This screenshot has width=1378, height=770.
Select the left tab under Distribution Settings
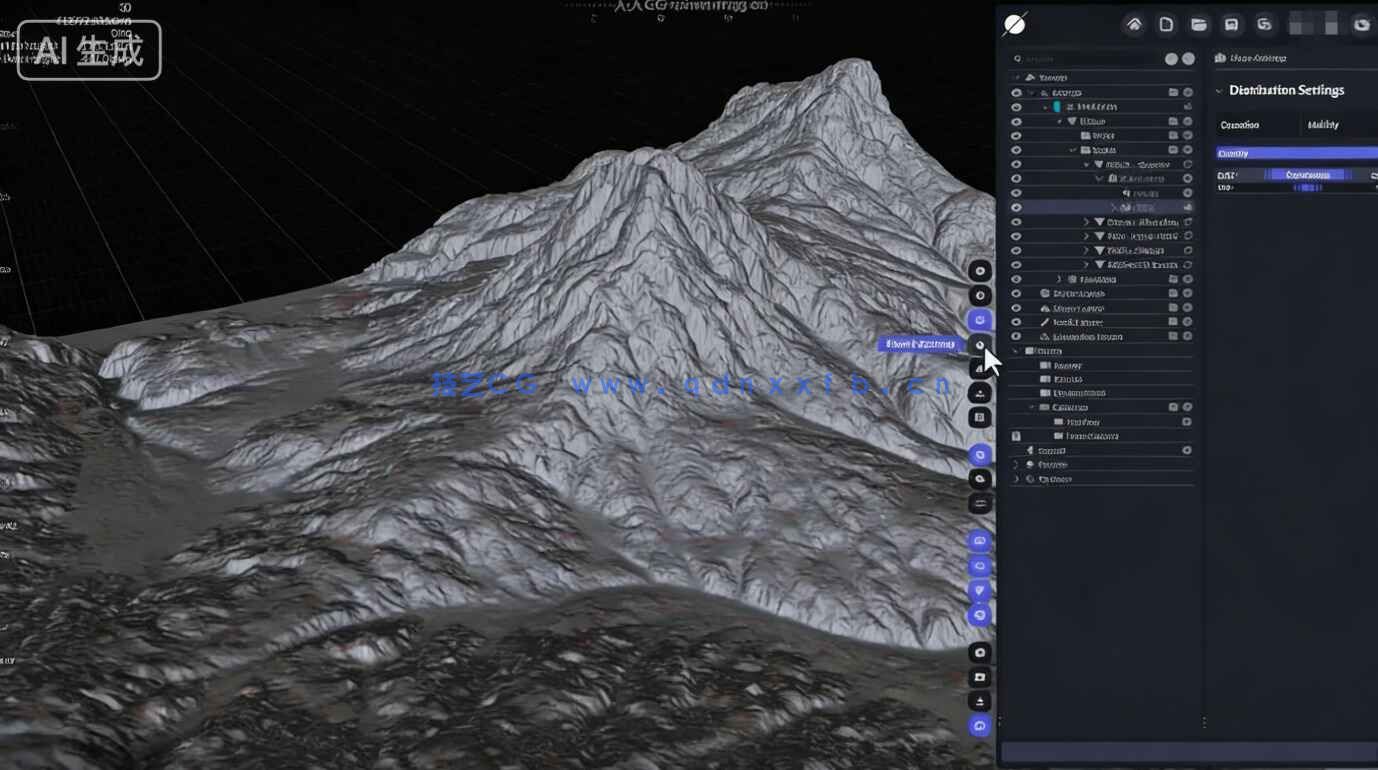(1240, 125)
